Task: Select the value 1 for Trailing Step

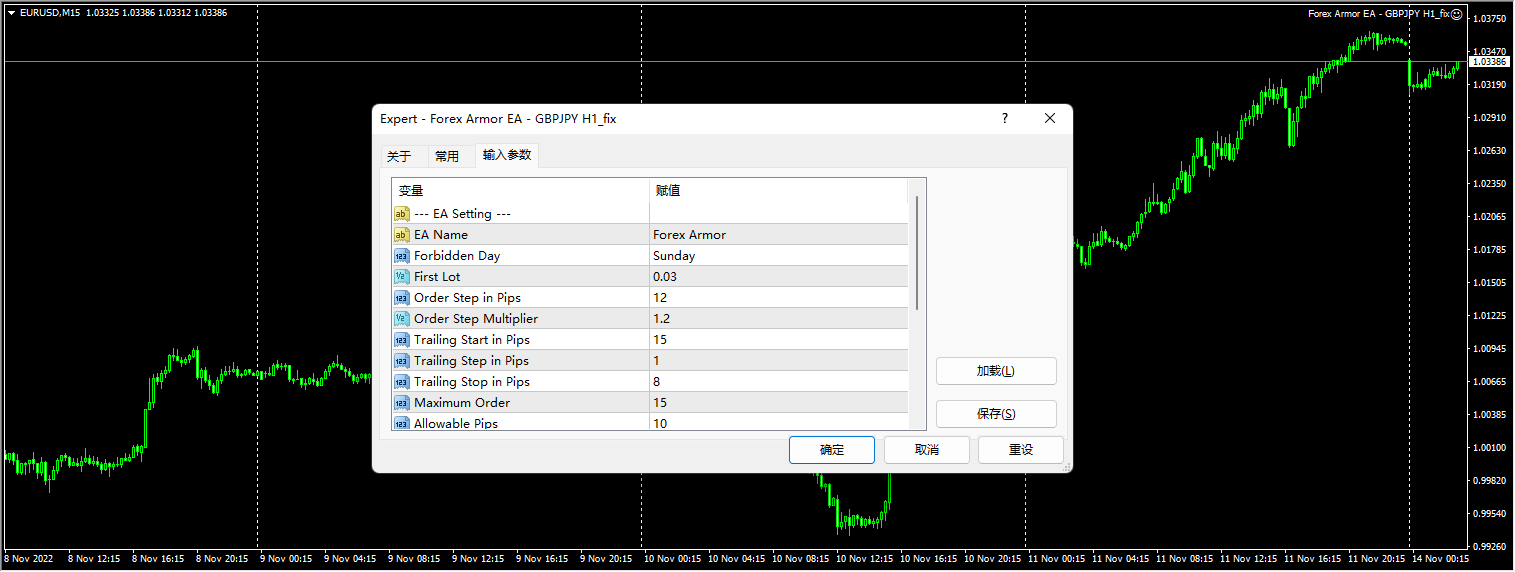Action: pos(779,361)
